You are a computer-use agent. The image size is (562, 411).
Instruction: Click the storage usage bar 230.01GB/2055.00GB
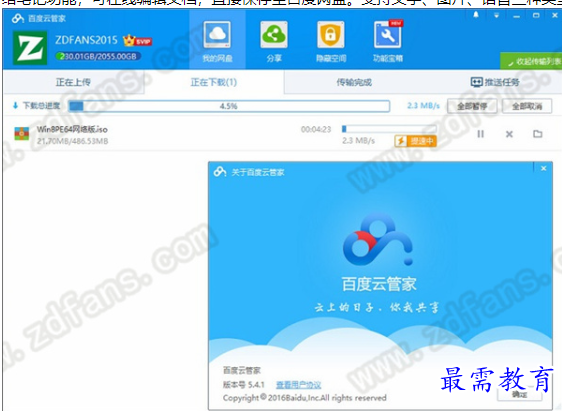pos(98,56)
